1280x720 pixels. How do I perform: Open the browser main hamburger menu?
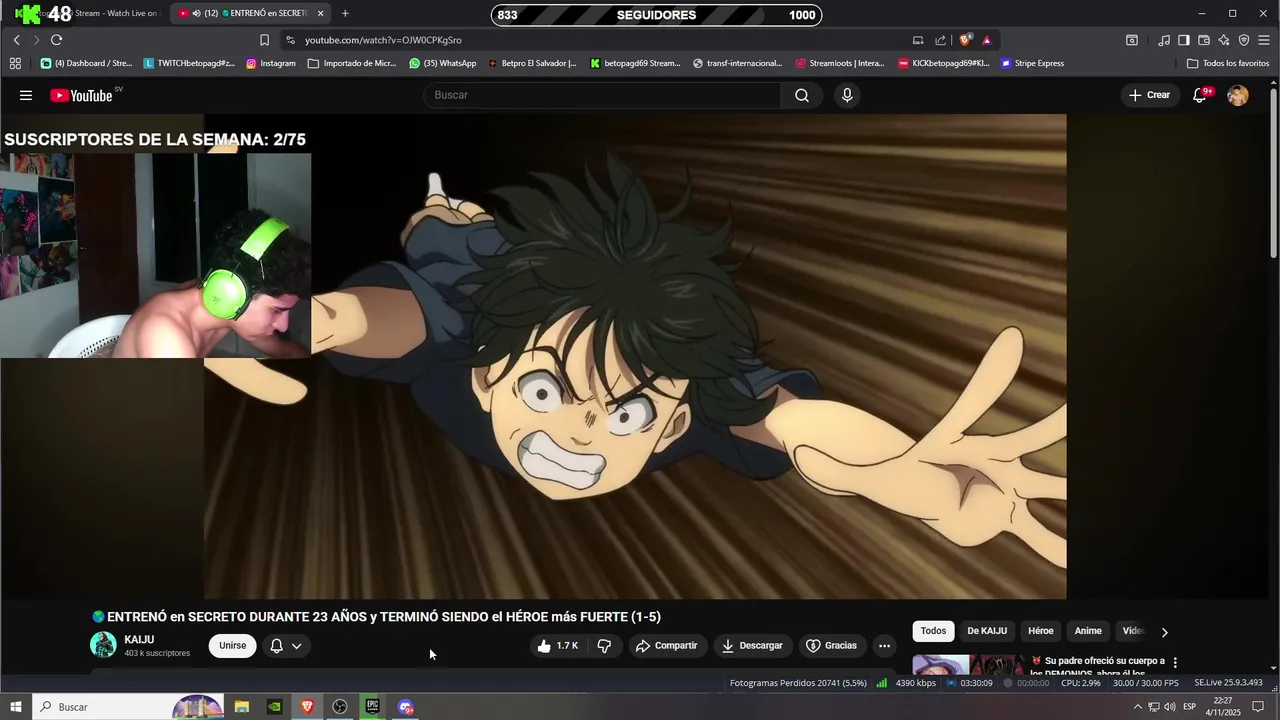click(x=1264, y=40)
